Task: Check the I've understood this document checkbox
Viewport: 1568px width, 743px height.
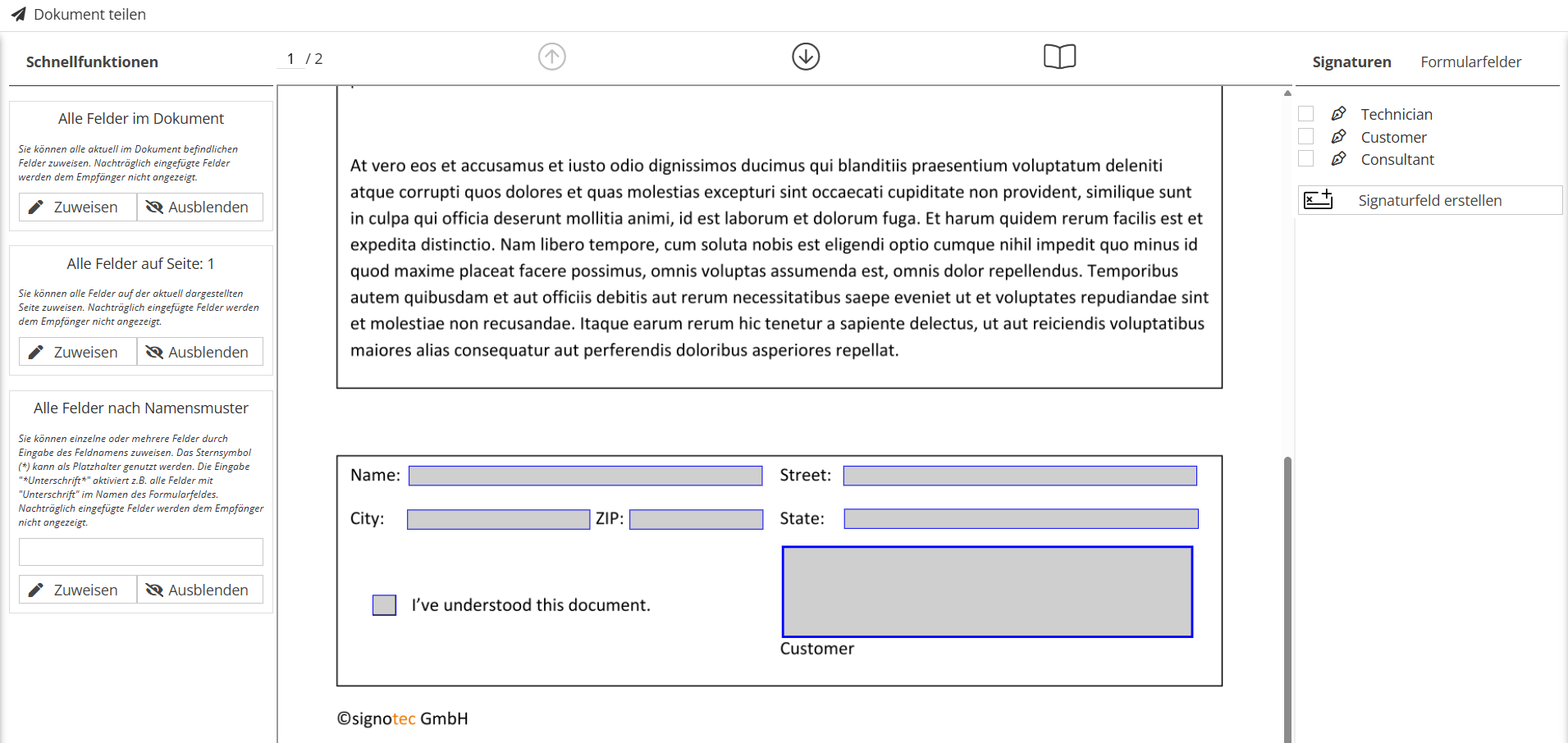Action: pyautogui.click(x=384, y=604)
